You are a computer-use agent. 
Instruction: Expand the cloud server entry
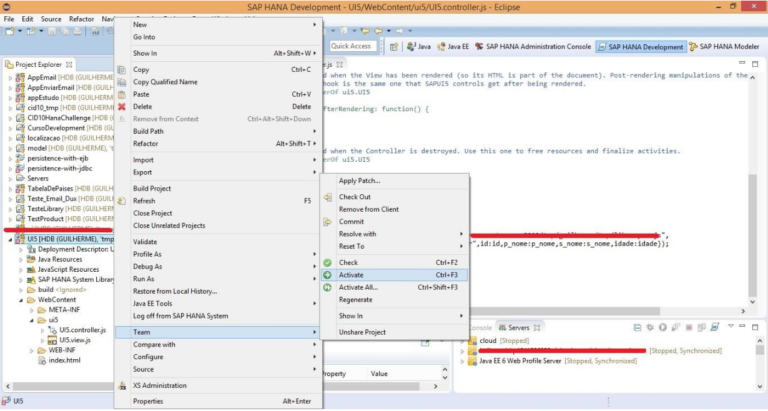[464, 340]
